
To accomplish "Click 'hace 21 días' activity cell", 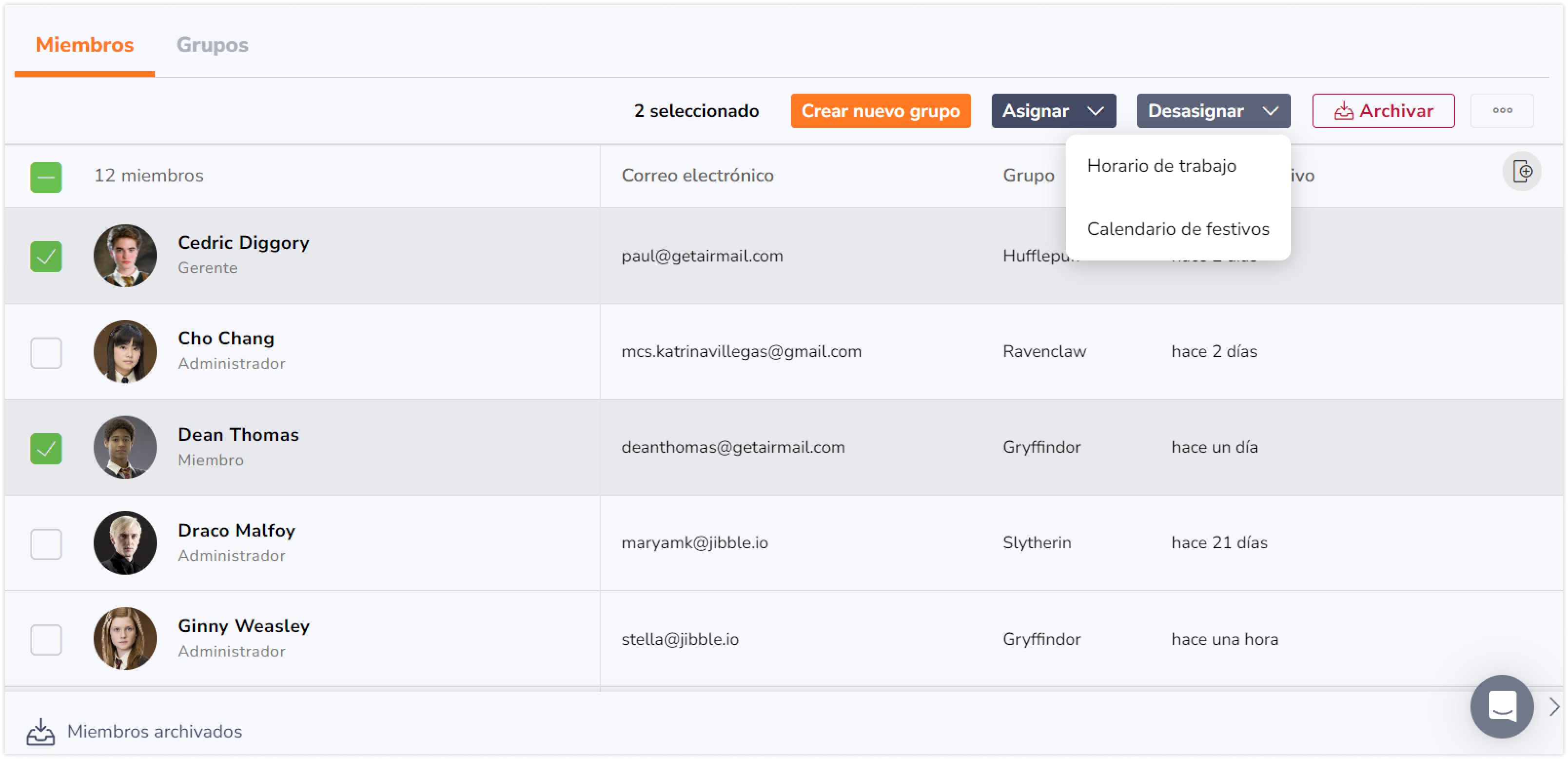I will (x=1219, y=542).
